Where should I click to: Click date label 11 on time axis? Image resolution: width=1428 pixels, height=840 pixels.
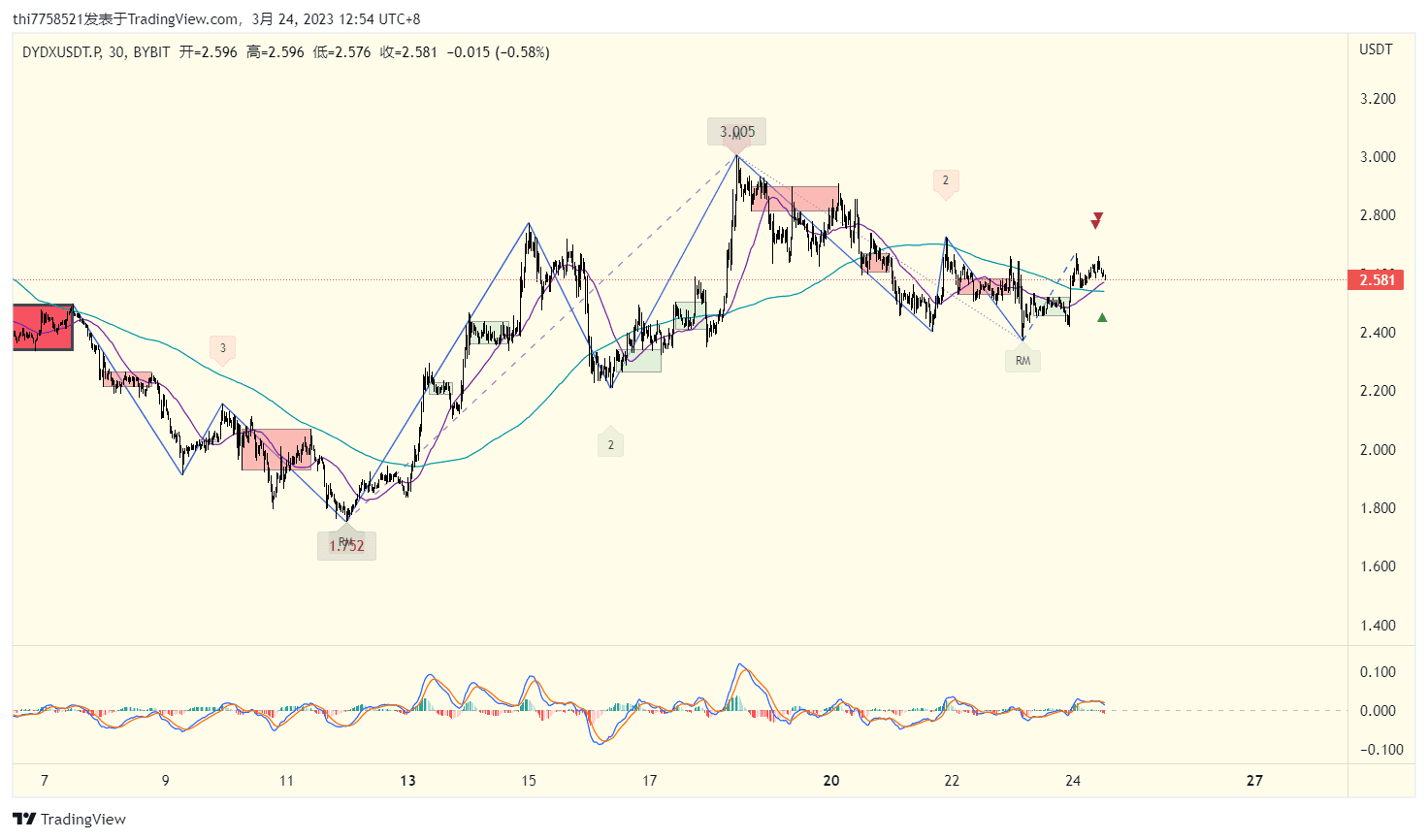click(x=286, y=781)
